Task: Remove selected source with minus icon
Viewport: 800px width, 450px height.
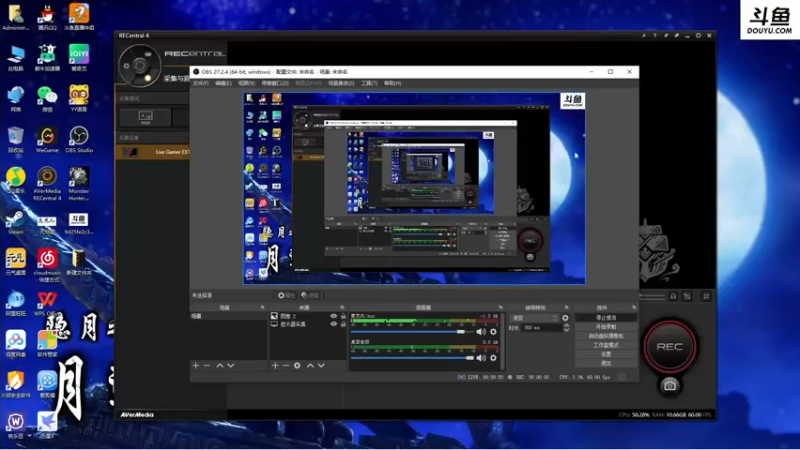Action: click(x=286, y=365)
